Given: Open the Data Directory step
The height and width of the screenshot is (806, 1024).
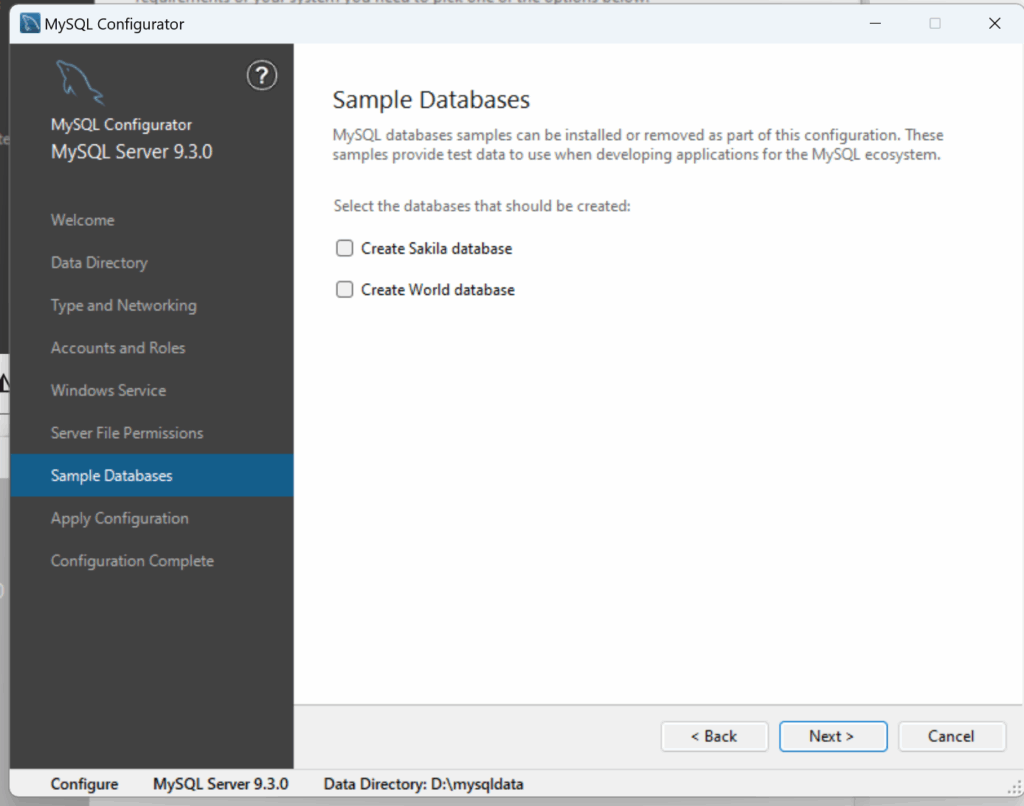Looking at the screenshot, I should pos(99,263).
